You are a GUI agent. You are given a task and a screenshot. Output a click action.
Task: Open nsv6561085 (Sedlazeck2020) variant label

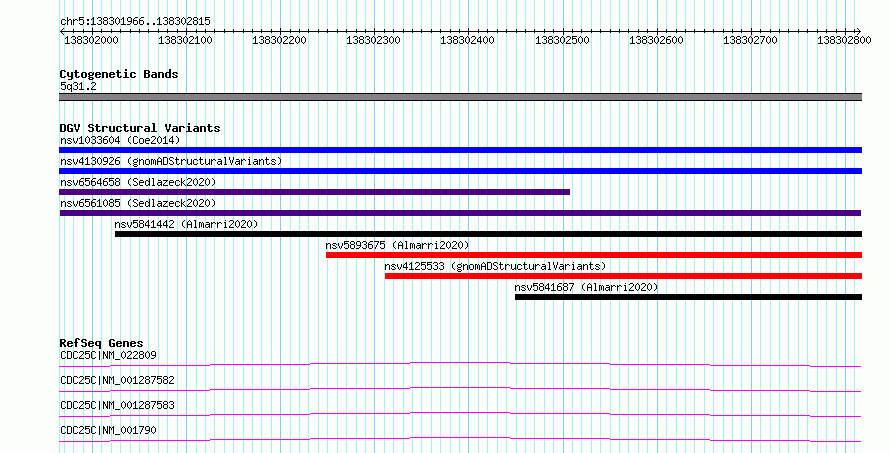[138, 203]
